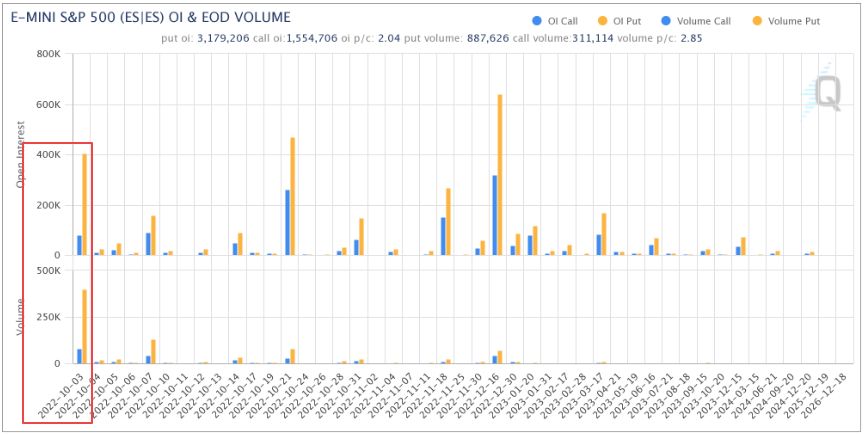Click the OI Put bar for 2022-10-31
The image size is (864, 435).
point(361,237)
